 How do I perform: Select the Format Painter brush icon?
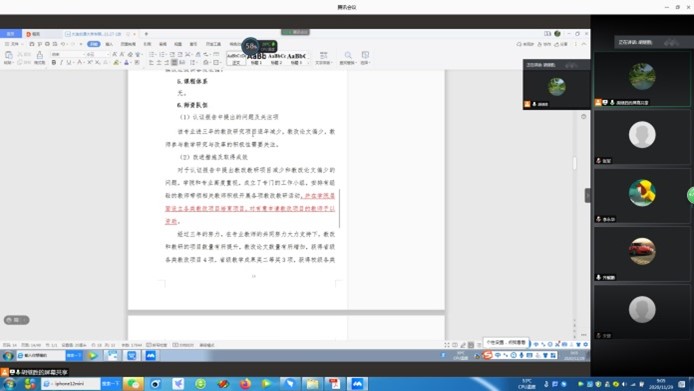click(x=40, y=55)
